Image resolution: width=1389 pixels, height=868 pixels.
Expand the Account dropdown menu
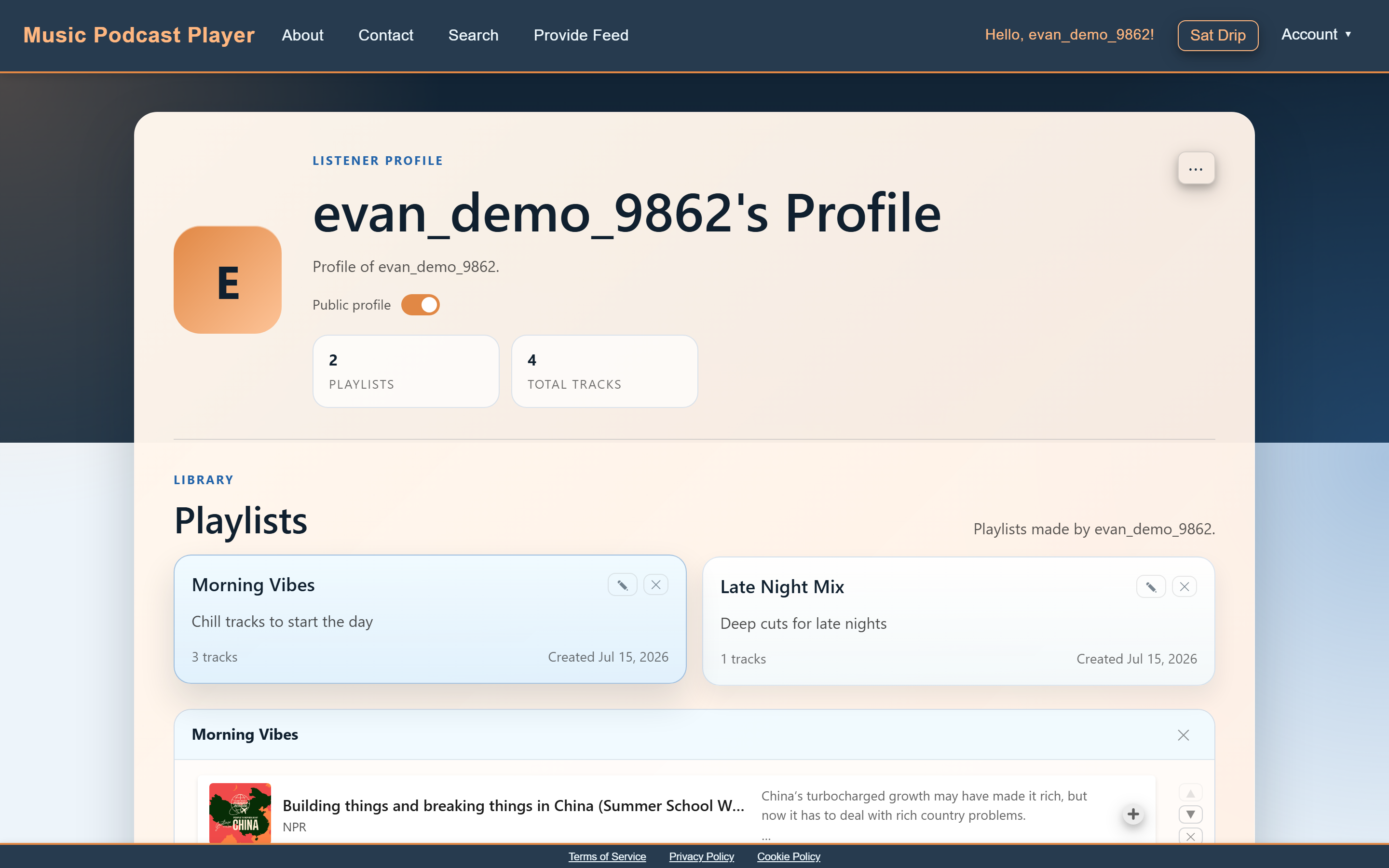(x=1317, y=34)
